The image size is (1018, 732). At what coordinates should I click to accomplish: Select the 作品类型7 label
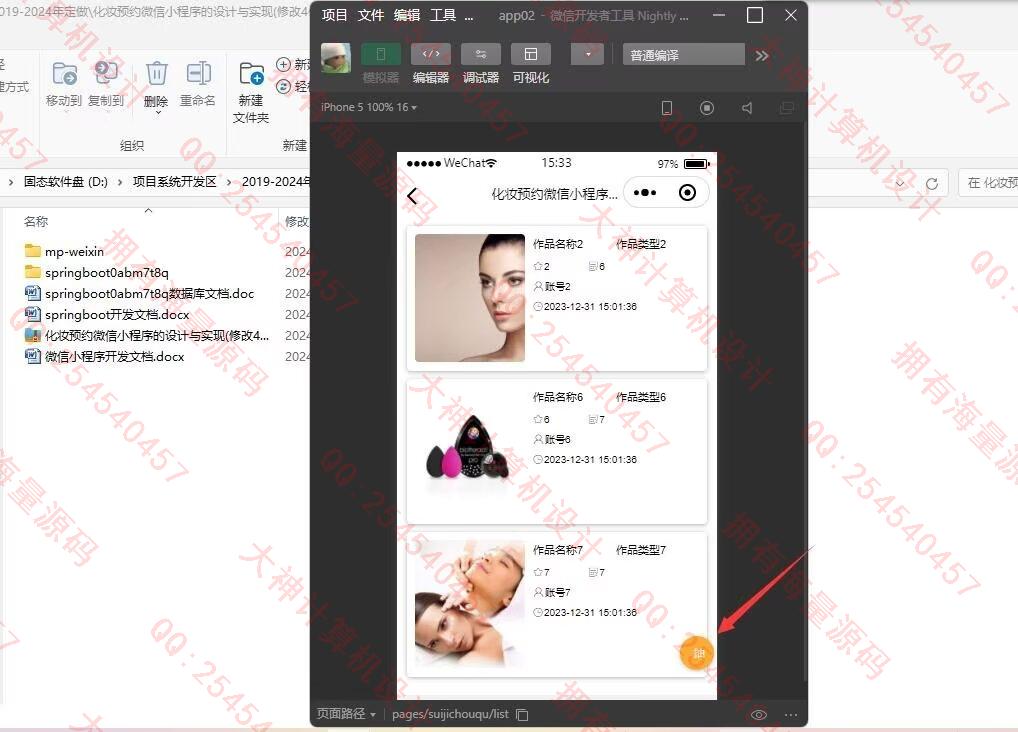pyautogui.click(x=641, y=550)
